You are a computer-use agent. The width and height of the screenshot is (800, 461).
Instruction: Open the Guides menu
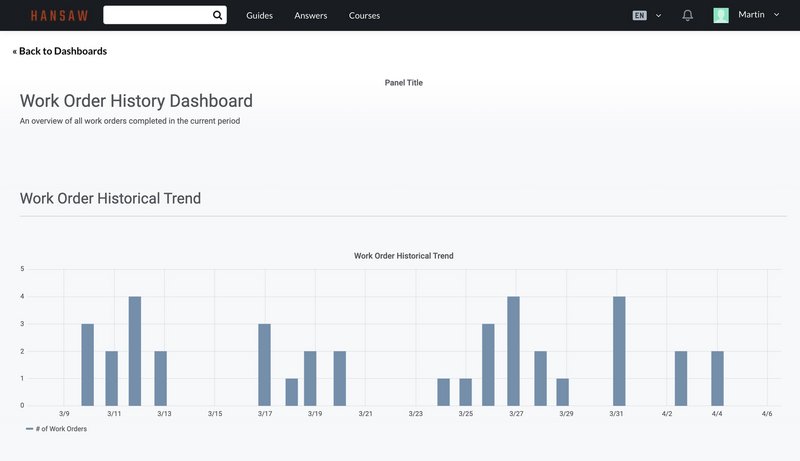point(259,15)
